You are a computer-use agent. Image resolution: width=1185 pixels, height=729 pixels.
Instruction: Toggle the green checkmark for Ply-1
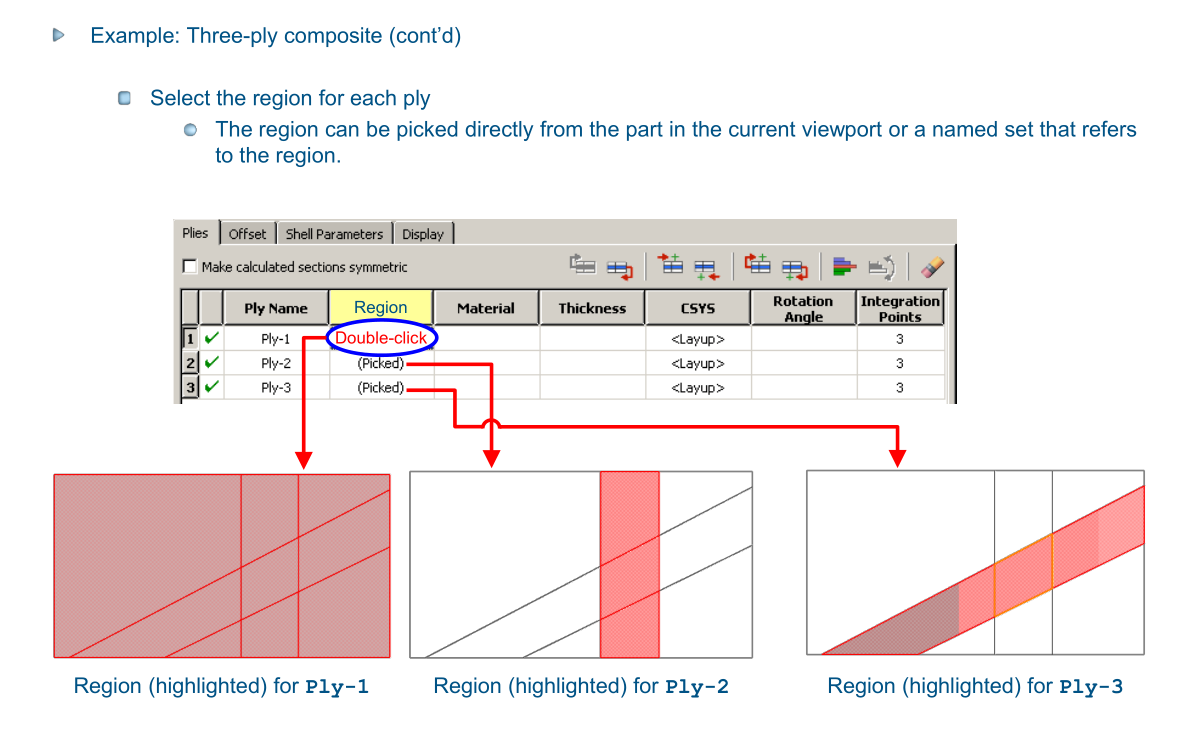211,339
